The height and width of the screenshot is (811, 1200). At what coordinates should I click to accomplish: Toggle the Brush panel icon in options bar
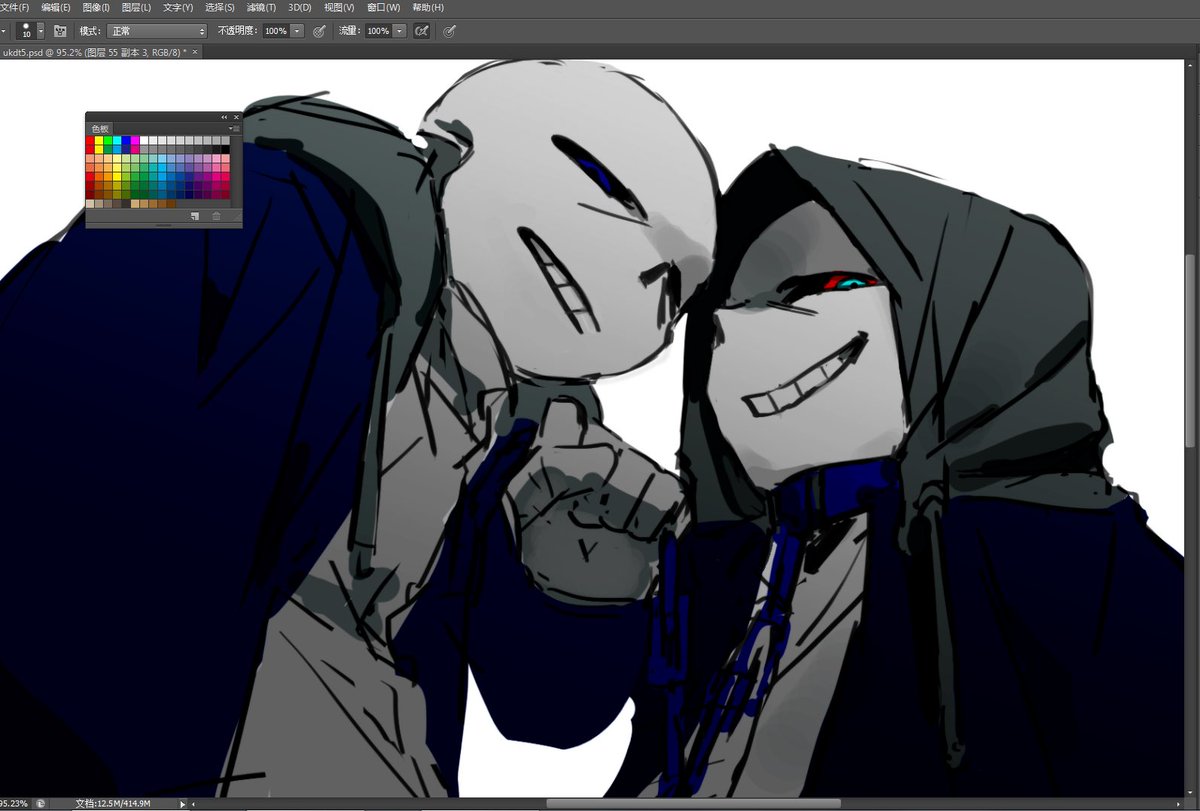click(60, 31)
